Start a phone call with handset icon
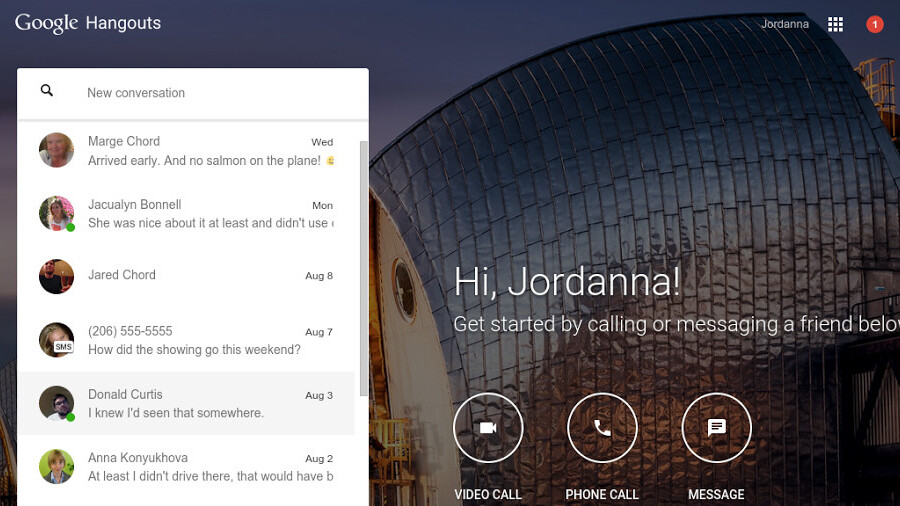Viewport: 900px width, 506px height. coord(602,428)
